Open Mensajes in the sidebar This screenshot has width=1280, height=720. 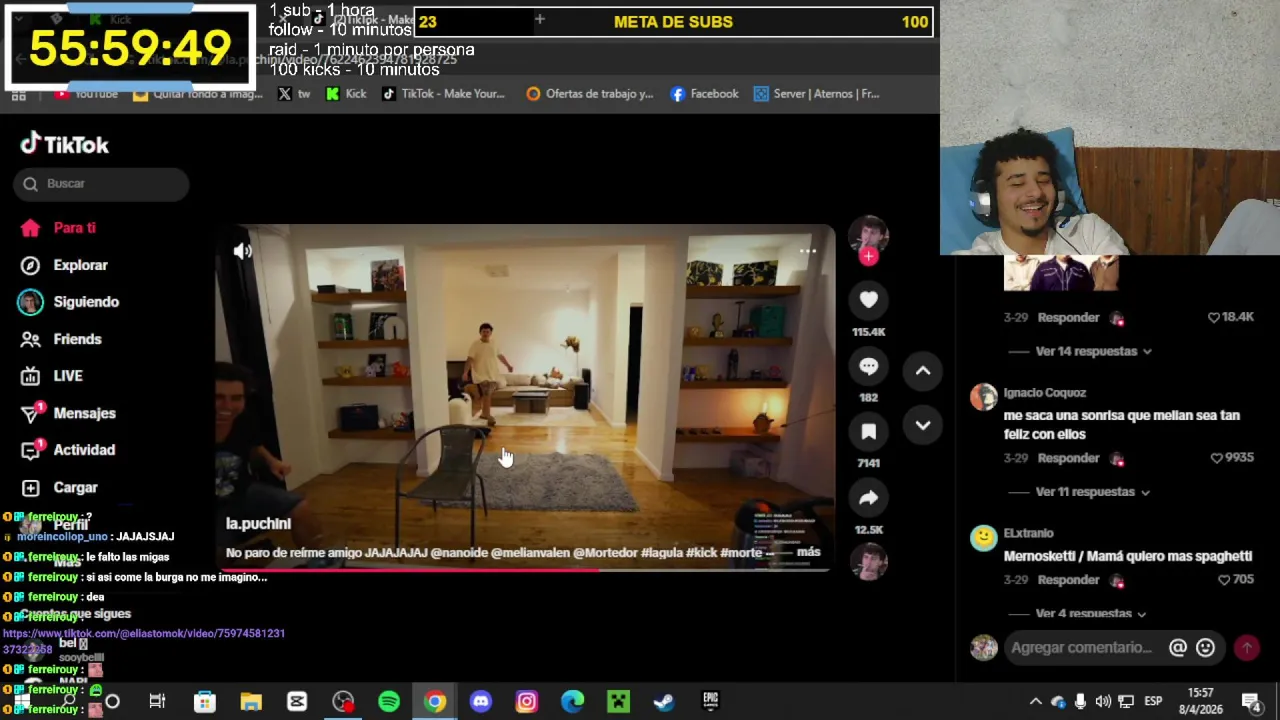click(x=68, y=413)
